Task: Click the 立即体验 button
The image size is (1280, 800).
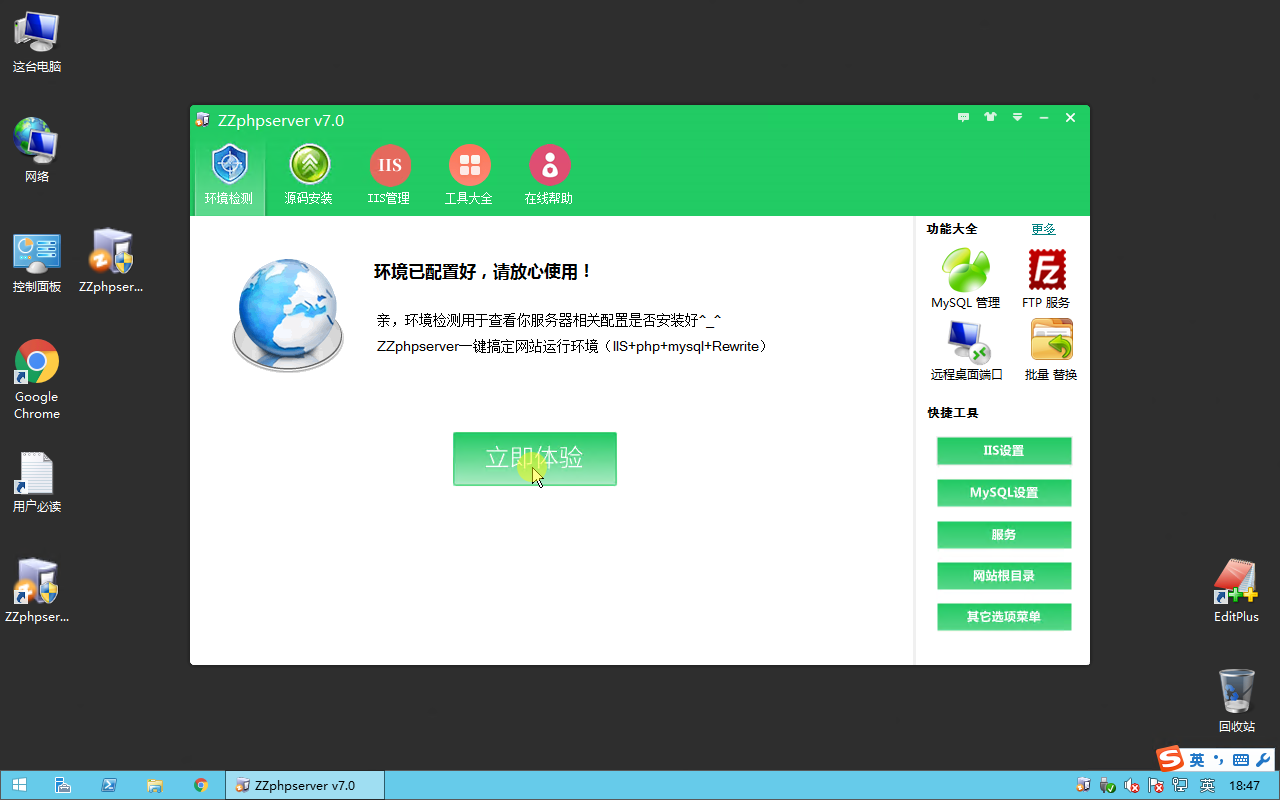Action: tap(535, 459)
